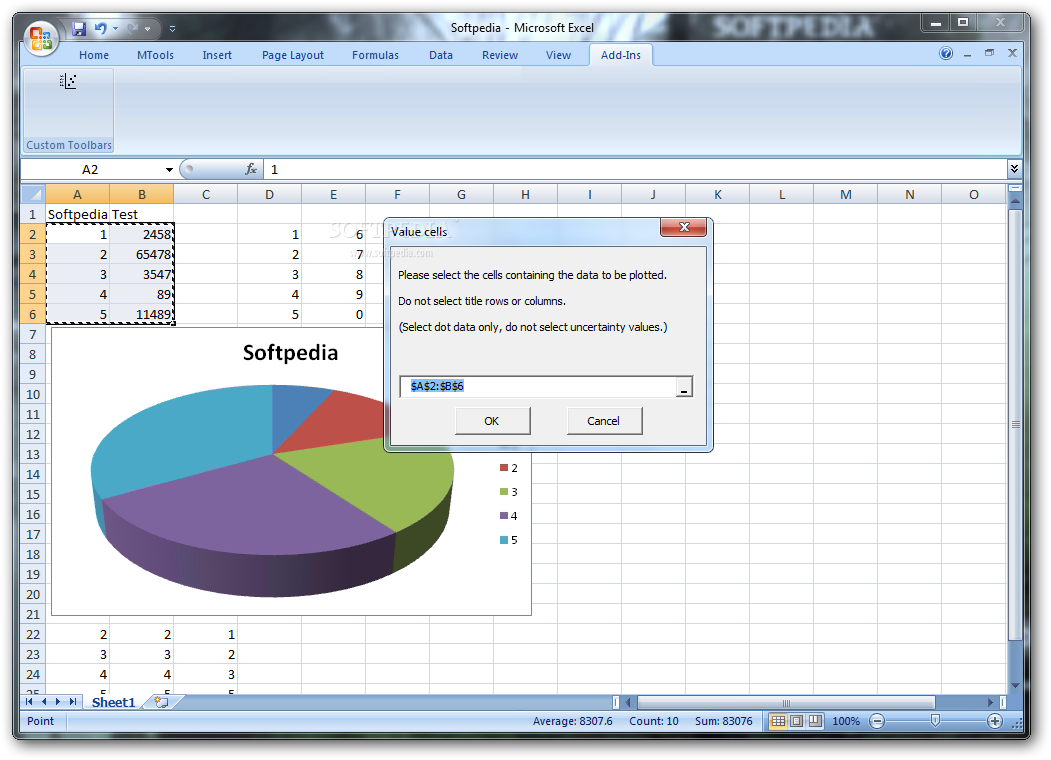Go to the last sheet tab arrow

point(73,702)
